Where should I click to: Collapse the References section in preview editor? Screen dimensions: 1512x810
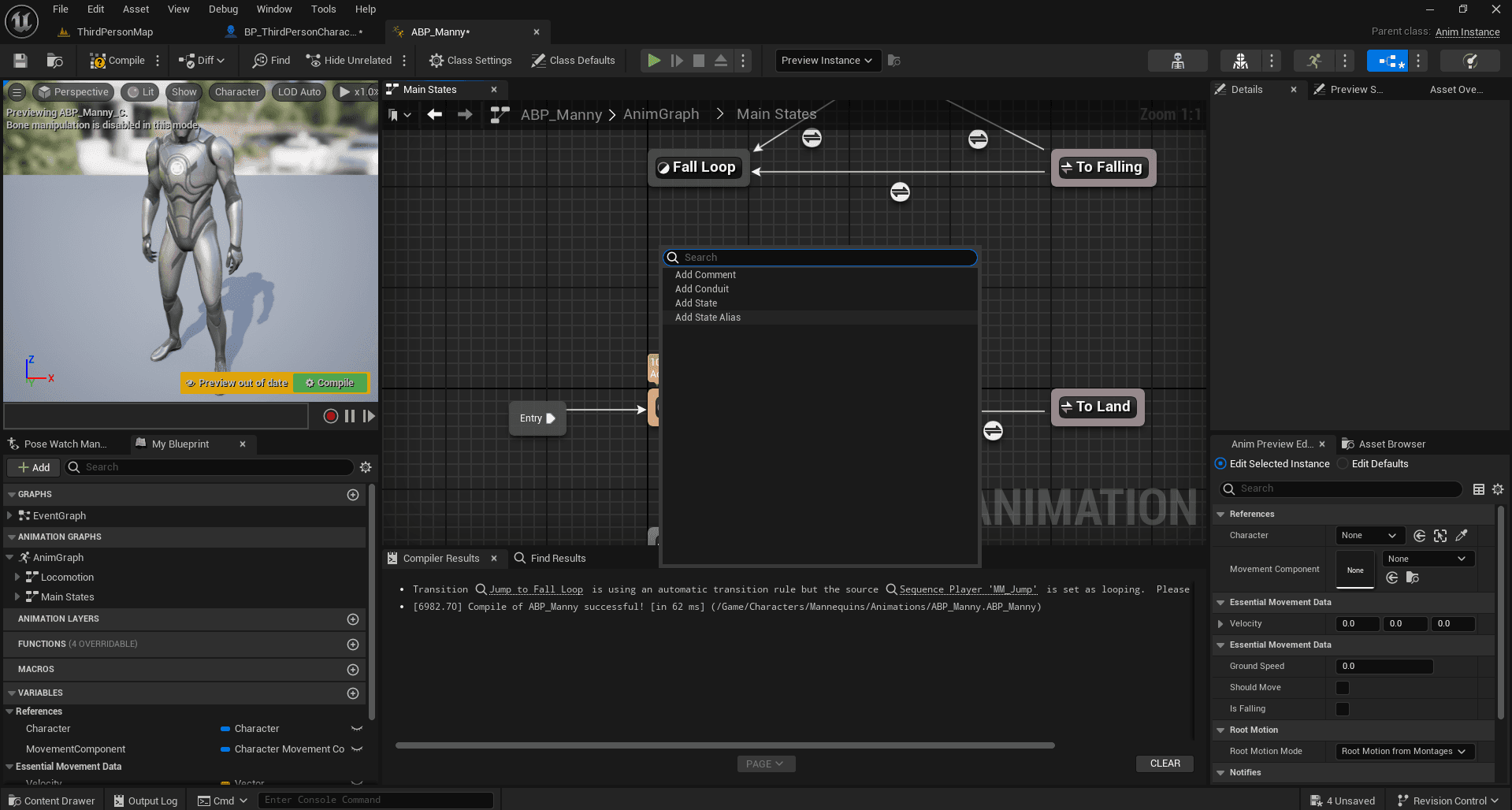(1220, 515)
